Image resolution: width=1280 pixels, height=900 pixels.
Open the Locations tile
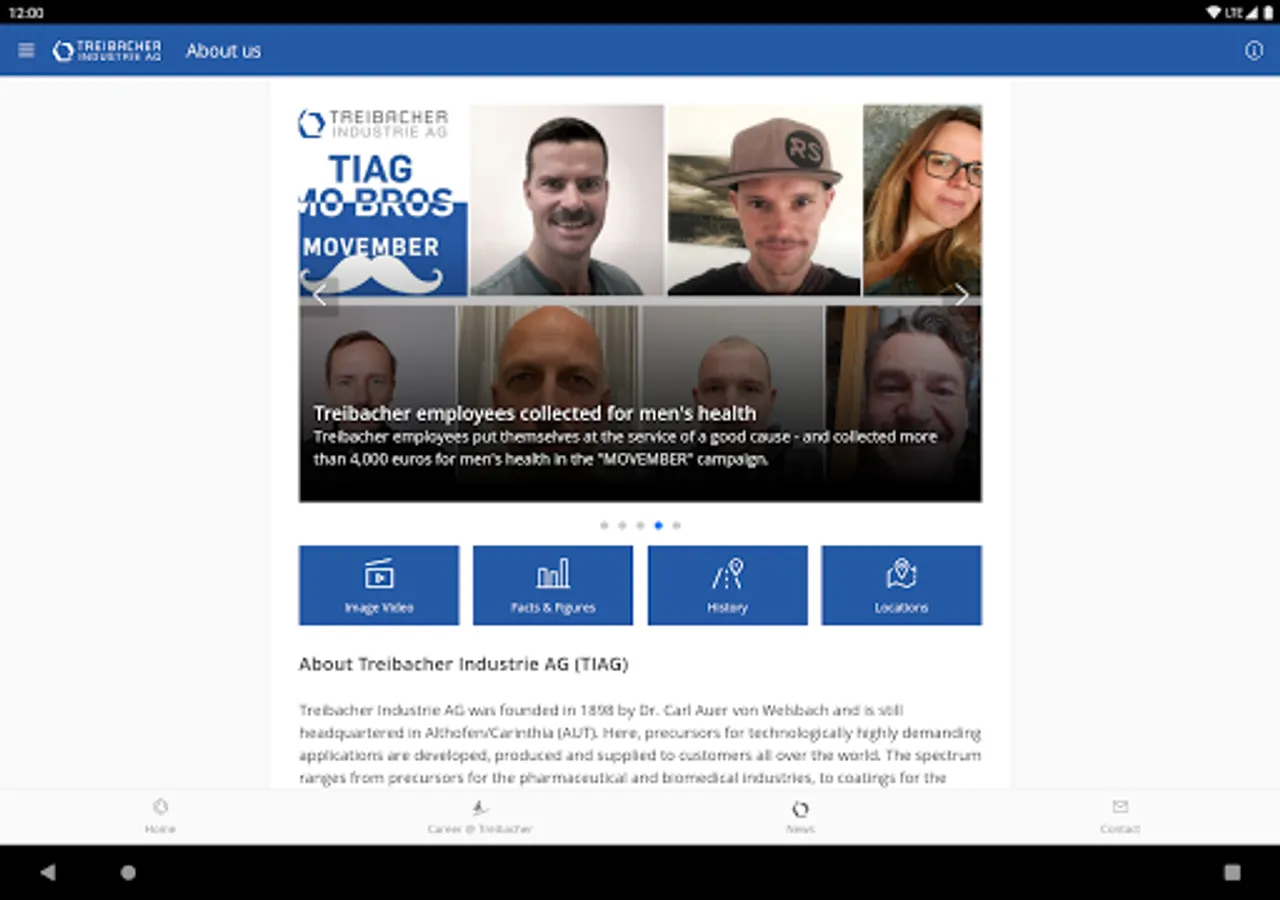tap(902, 585)
